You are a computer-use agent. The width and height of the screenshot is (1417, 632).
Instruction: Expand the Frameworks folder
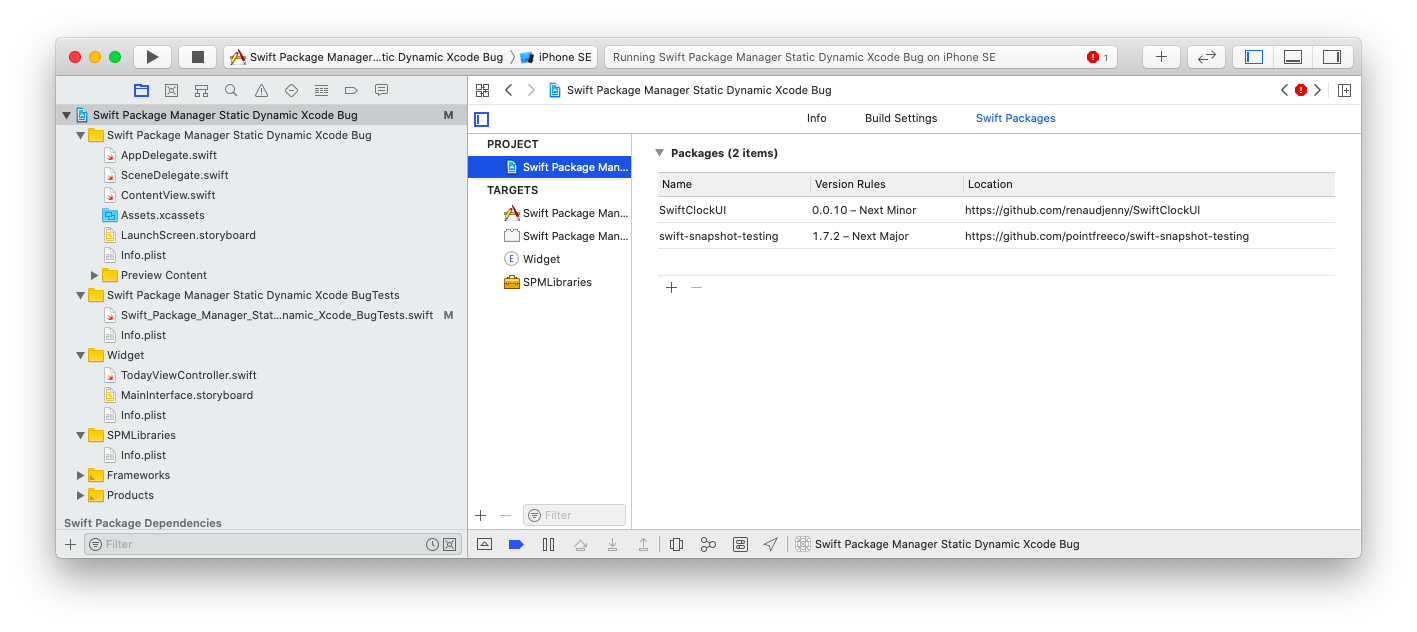81,475
